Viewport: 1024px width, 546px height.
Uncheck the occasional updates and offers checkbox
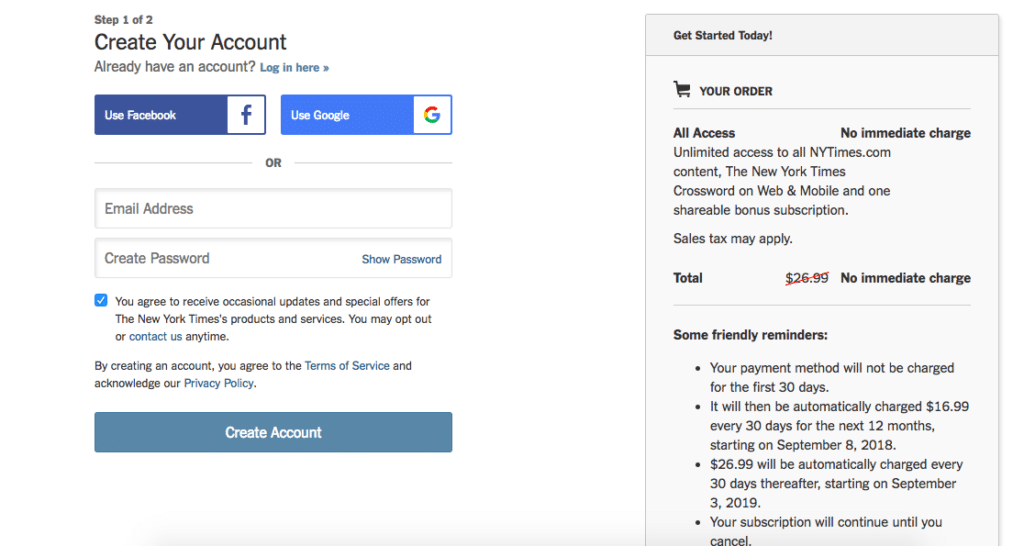click(101, 300)
